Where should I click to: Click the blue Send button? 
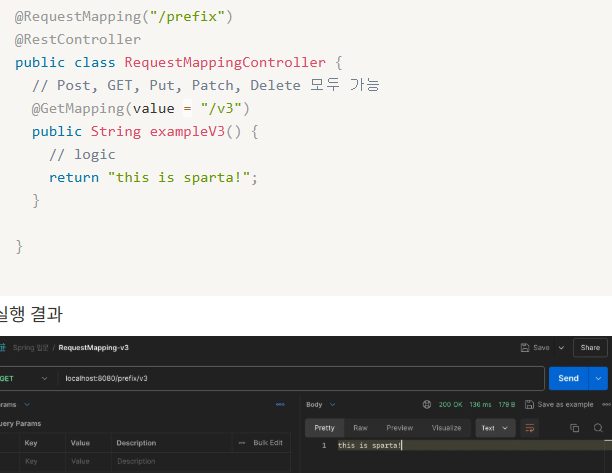click(568, 378)
